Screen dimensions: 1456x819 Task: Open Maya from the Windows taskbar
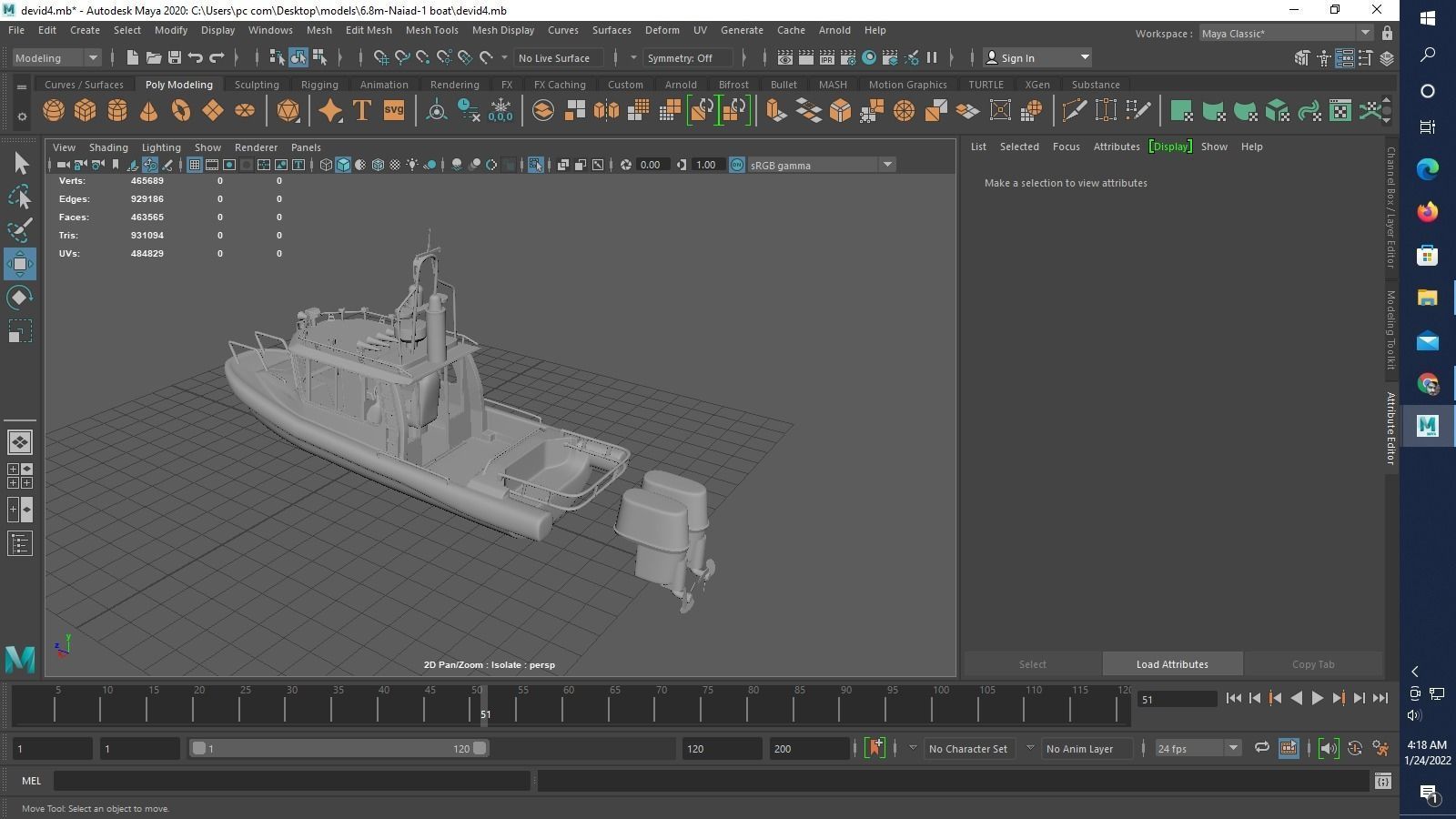(1427, 425)
